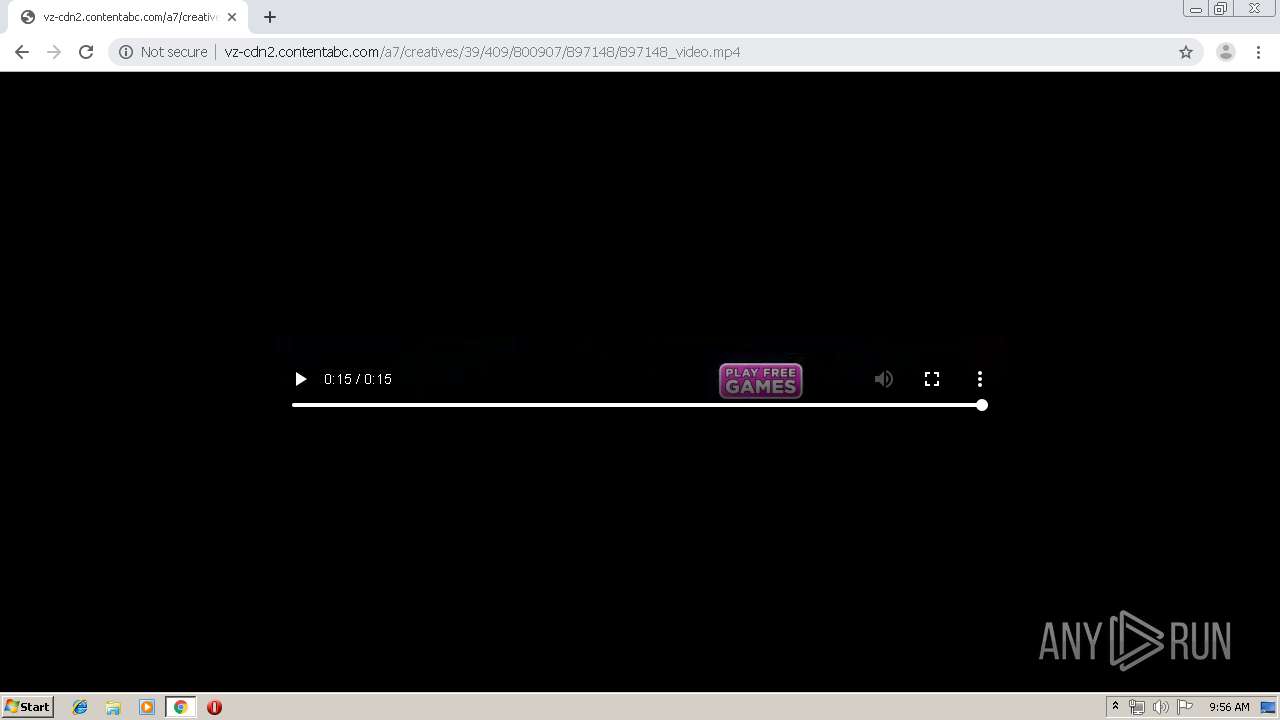Switch to the Chrome taskbar button
Image resolution: width=1280 pixels, height=720 pixels.
180,707
